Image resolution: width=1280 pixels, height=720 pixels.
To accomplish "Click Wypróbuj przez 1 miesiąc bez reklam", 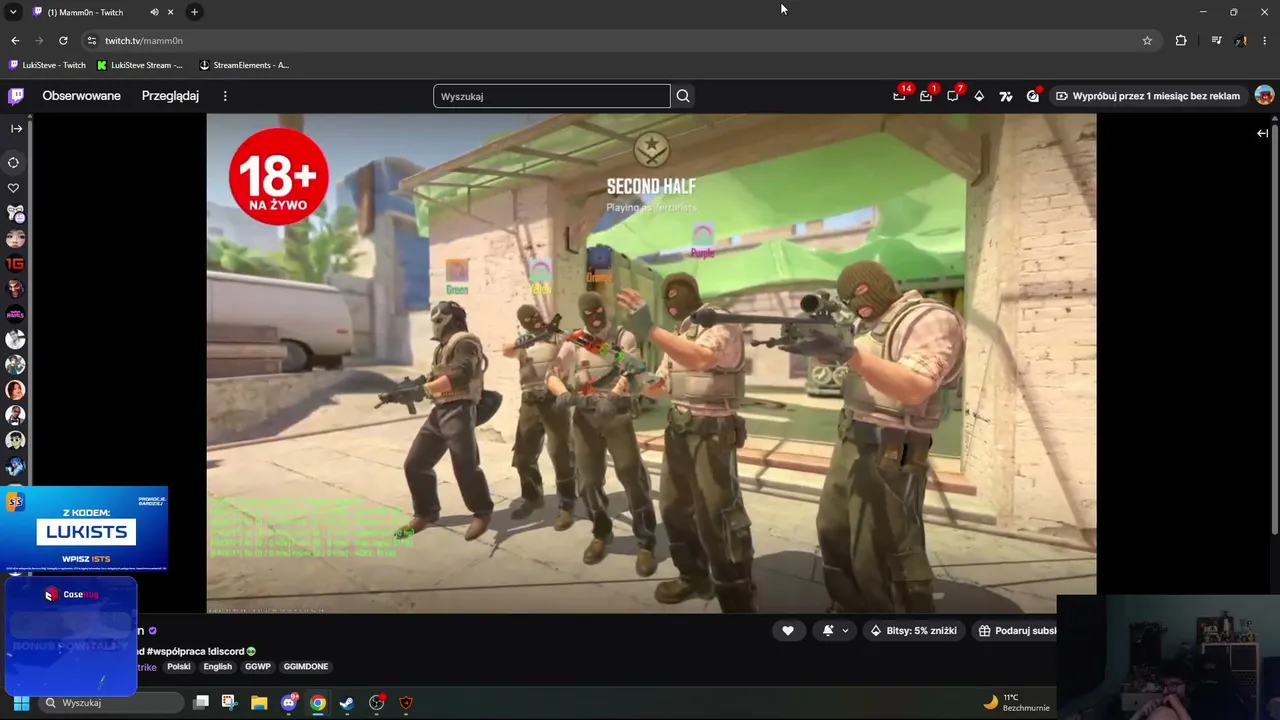I will click(x=1148, y=96).
